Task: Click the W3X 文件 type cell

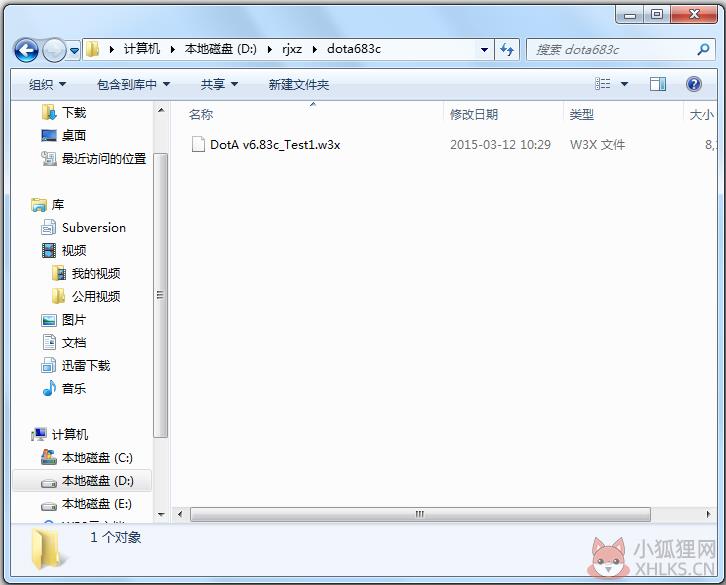Action: (597, 145)
